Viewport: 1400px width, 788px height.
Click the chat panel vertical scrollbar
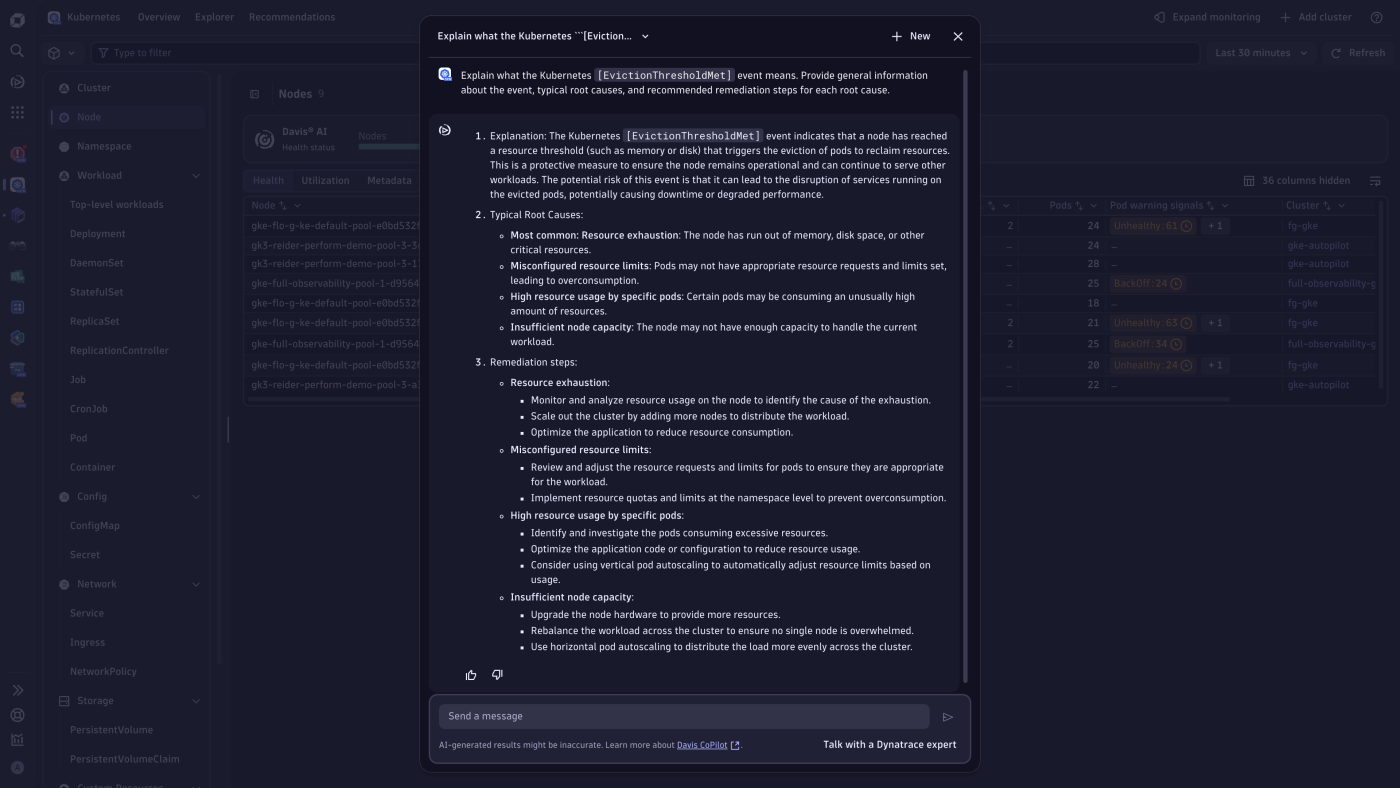965,375
